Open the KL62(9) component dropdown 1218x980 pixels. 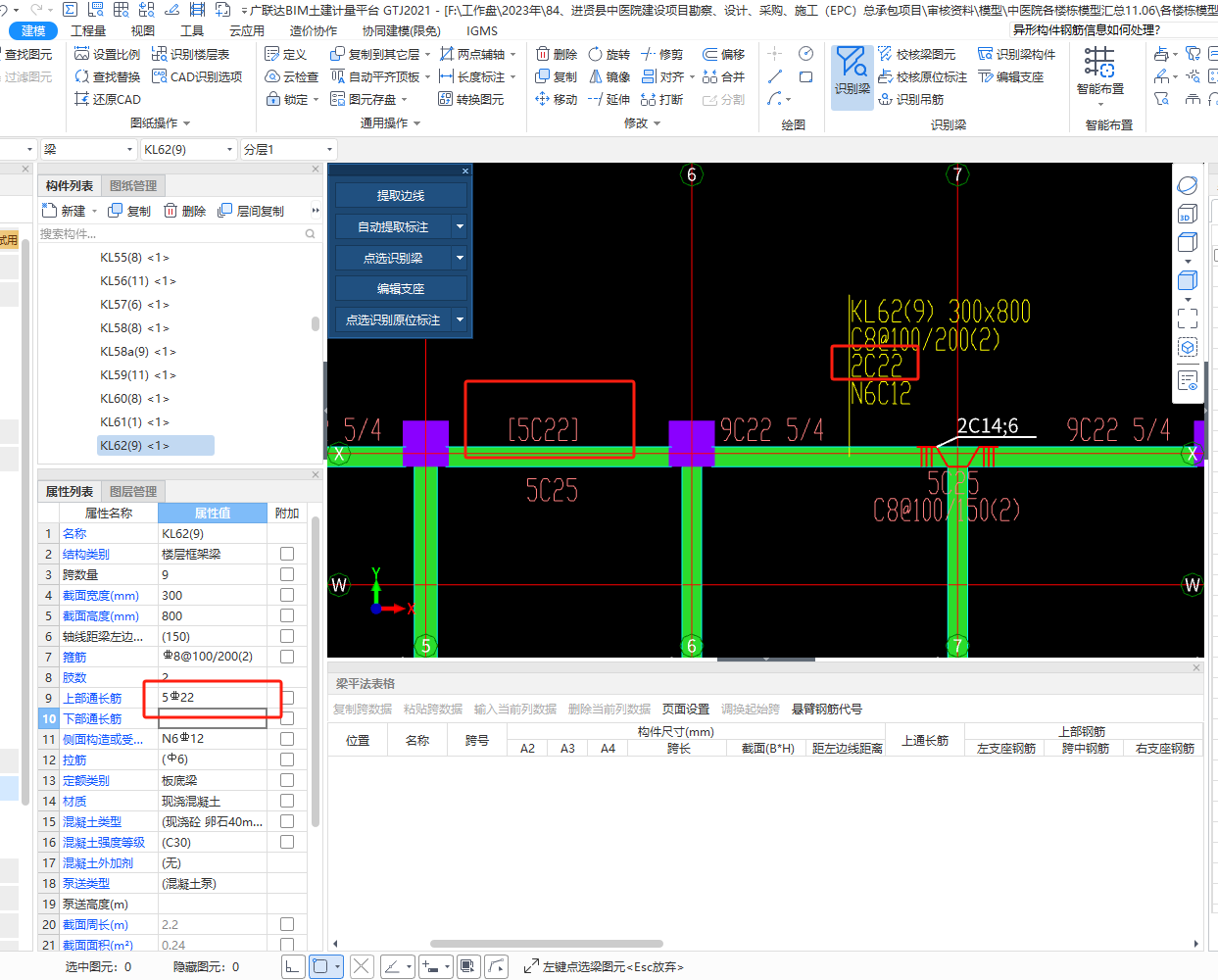(189, 149)
